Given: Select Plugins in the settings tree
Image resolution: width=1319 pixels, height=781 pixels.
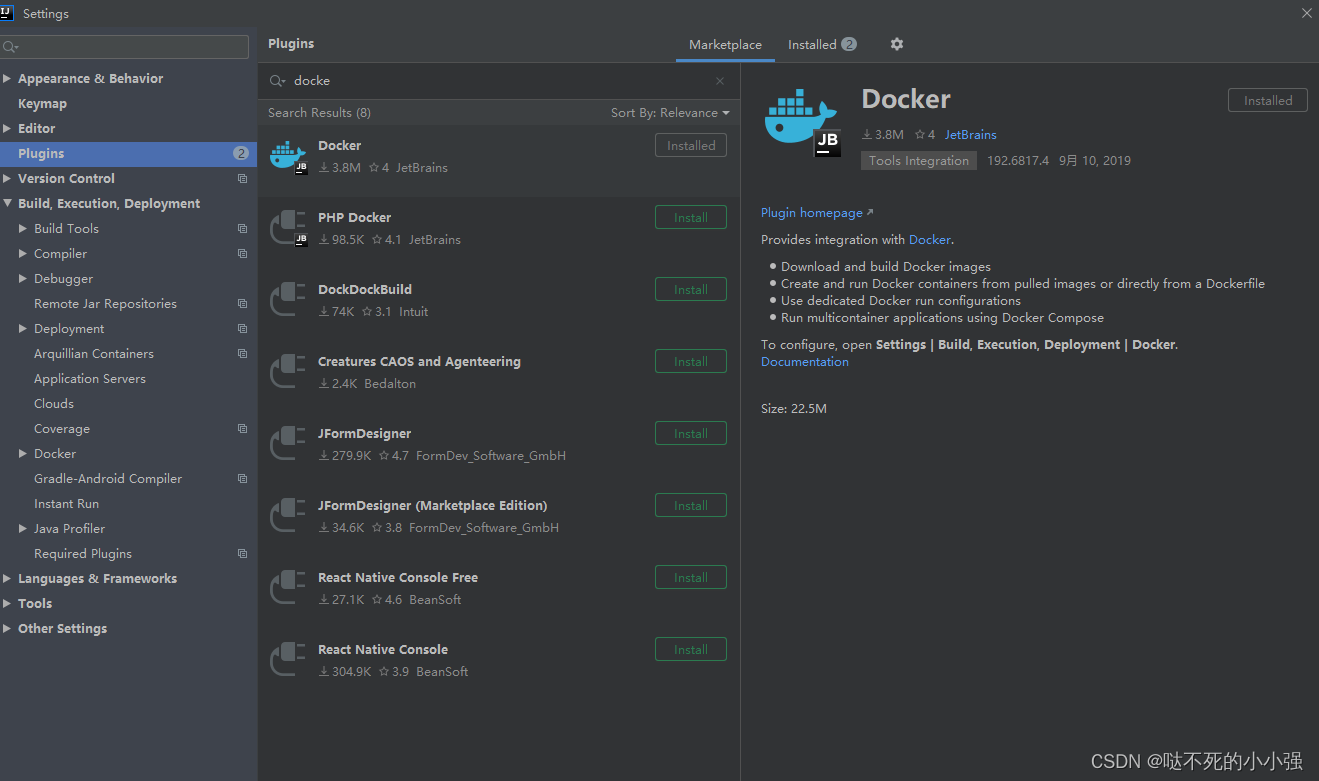Looking at the screenshot, I should pyautogui.click(x=128, y=154).
